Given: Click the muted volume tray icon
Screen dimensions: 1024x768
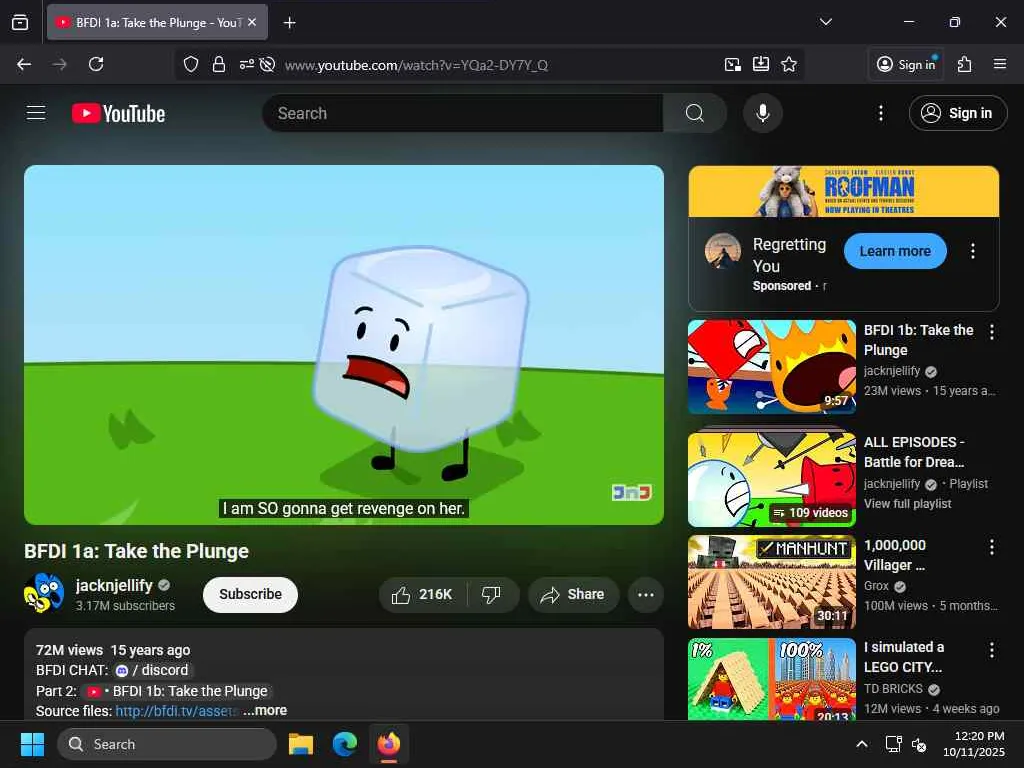Looking at the screenshot, I should [919, 744].
